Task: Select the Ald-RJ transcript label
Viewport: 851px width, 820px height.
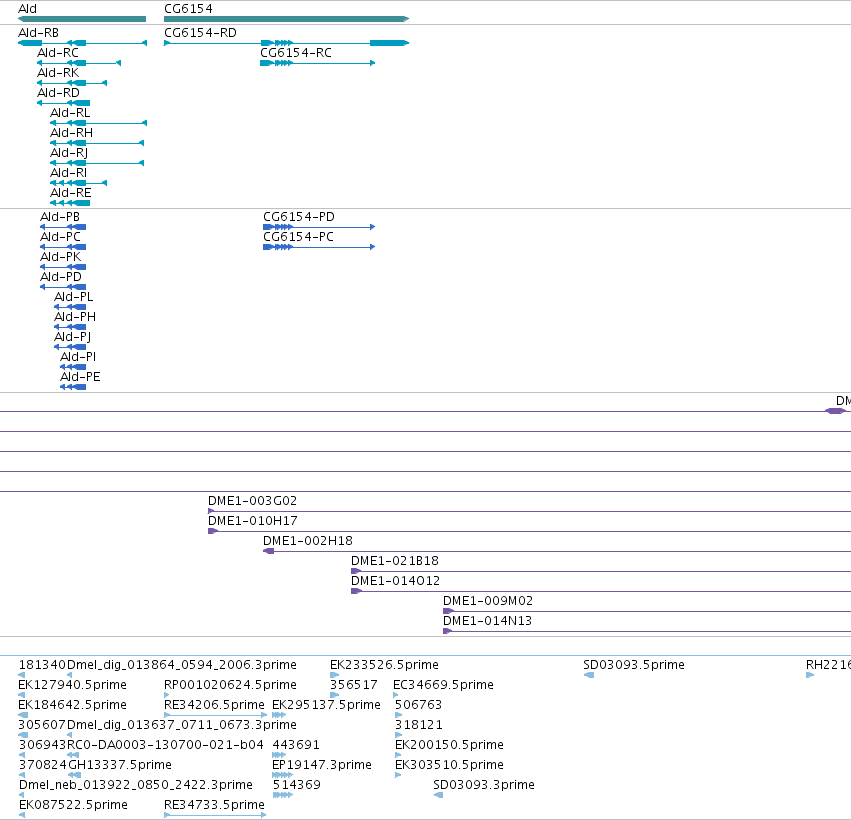Action: coord(69,153)
